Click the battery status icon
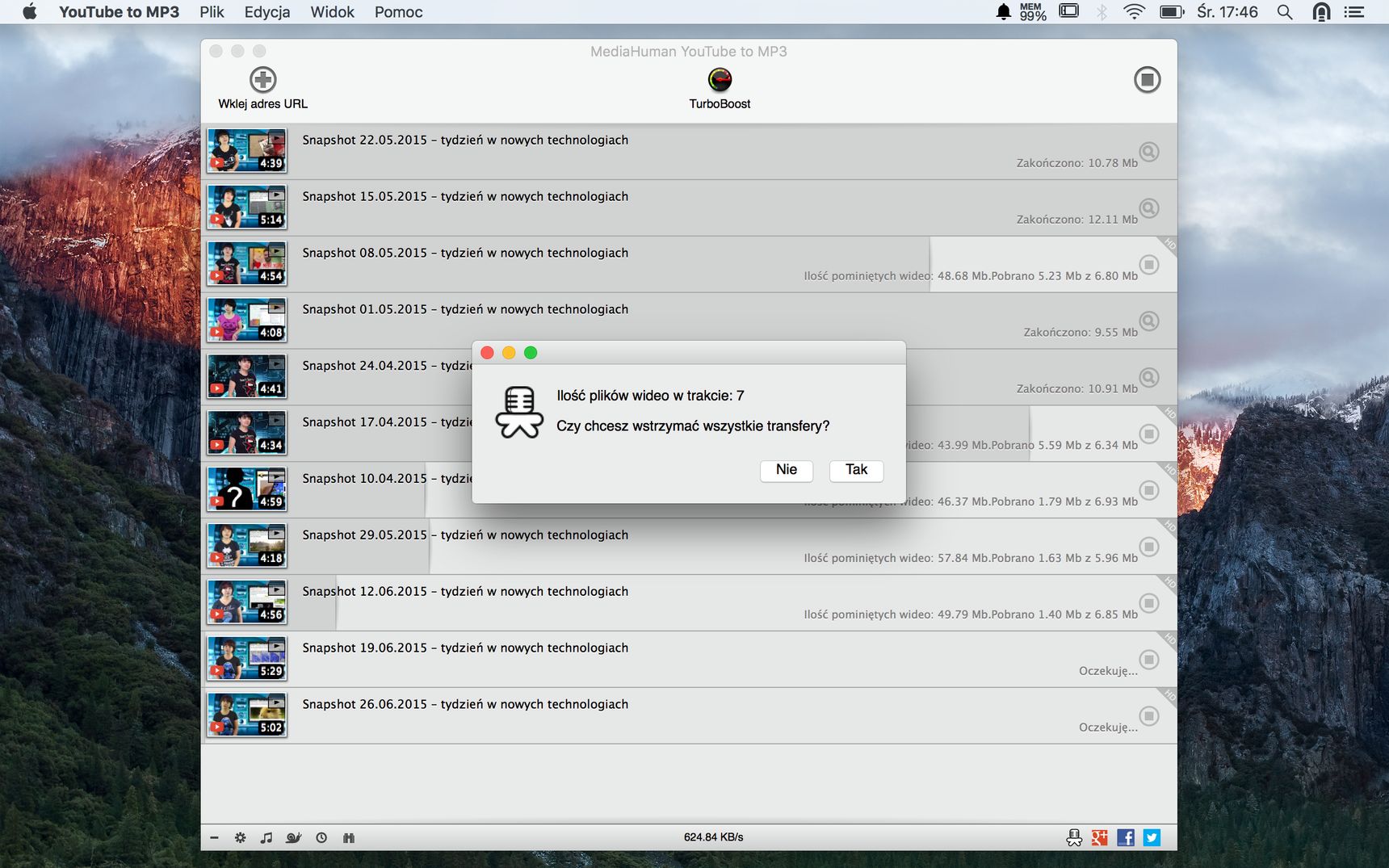 tap(1172, 12)
